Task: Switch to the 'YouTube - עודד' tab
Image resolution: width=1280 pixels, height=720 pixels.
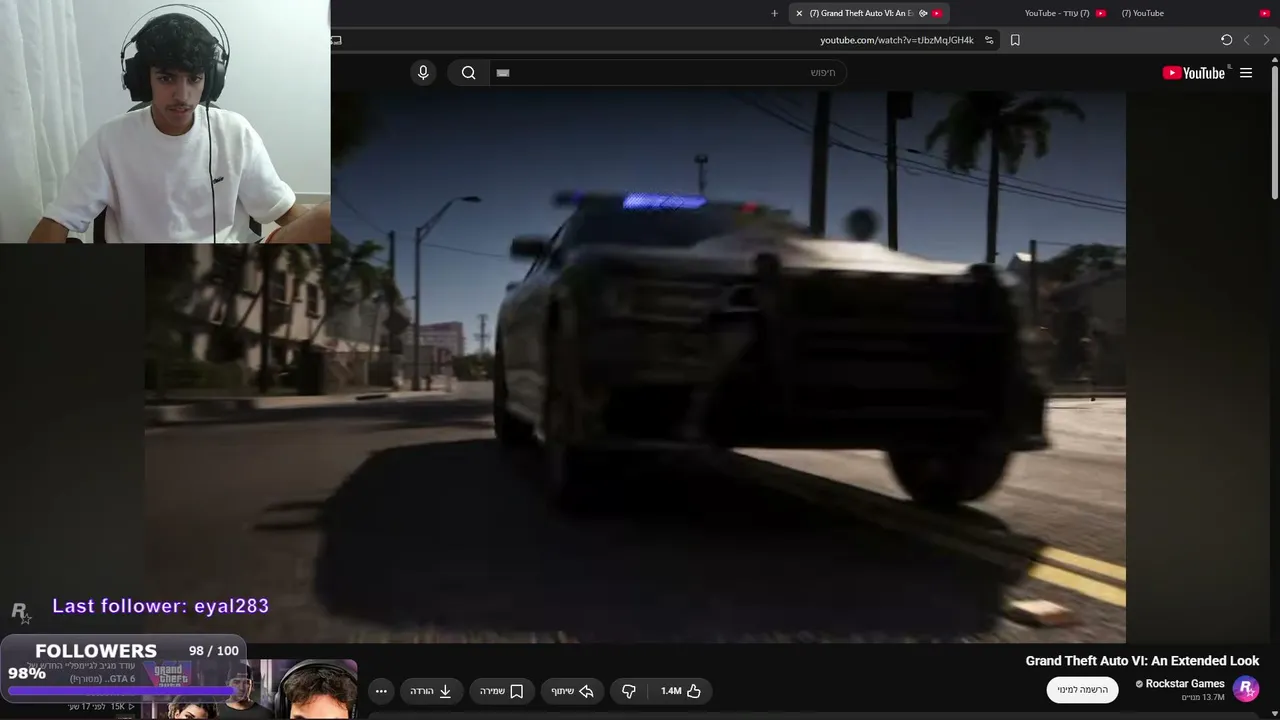Action: coord(1065,13)
